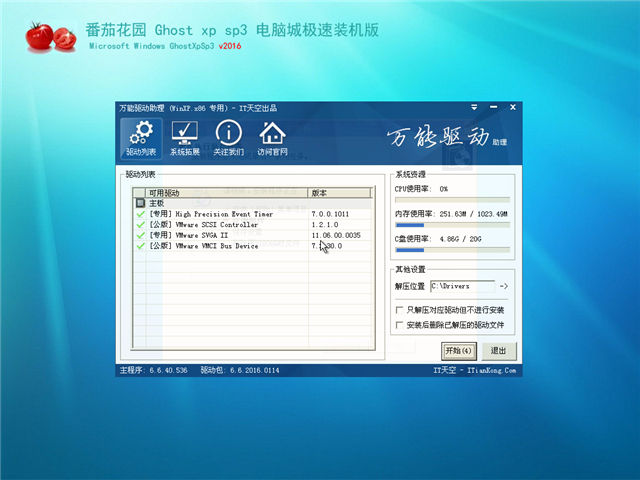The image size is (640, 480).
Task: Enable 安装后删除已解压的驱动文件 option
Action: pos(400,325)
